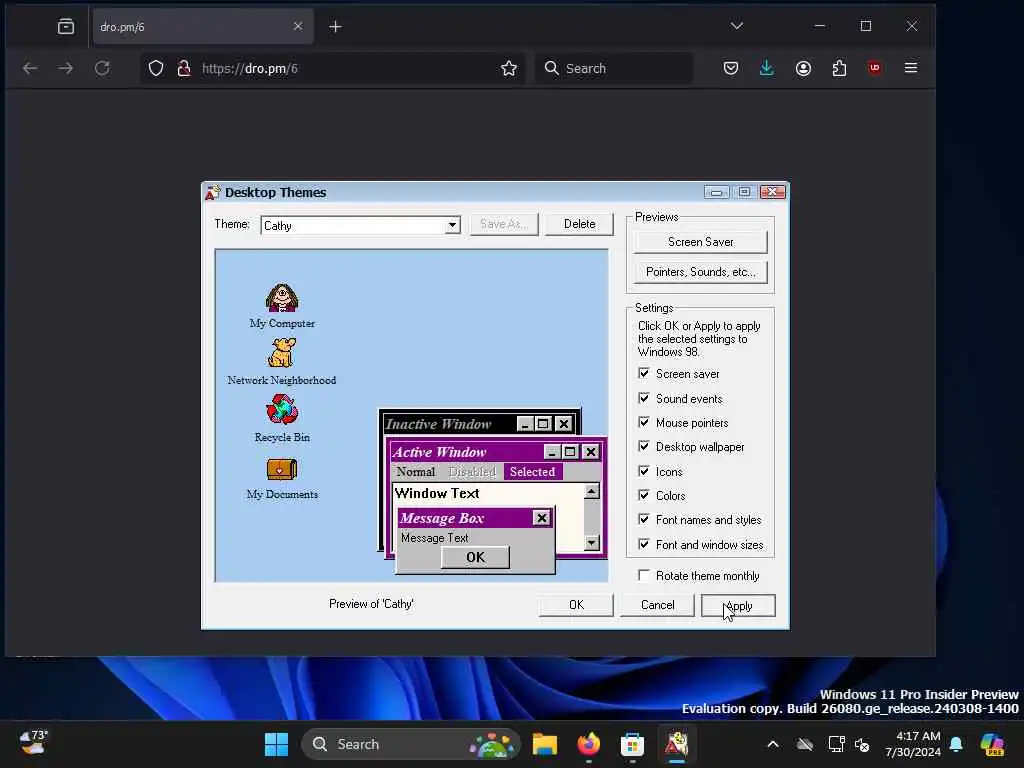1024x768 pixels.
Task: Click the My Documents preview icon
Action: pos(281,468)
